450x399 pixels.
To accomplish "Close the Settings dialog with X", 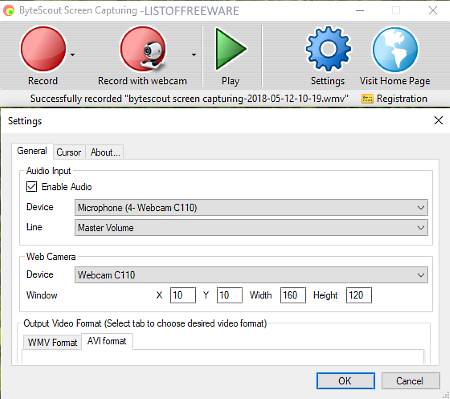I will pyautogui.click(x=439, y=120).
